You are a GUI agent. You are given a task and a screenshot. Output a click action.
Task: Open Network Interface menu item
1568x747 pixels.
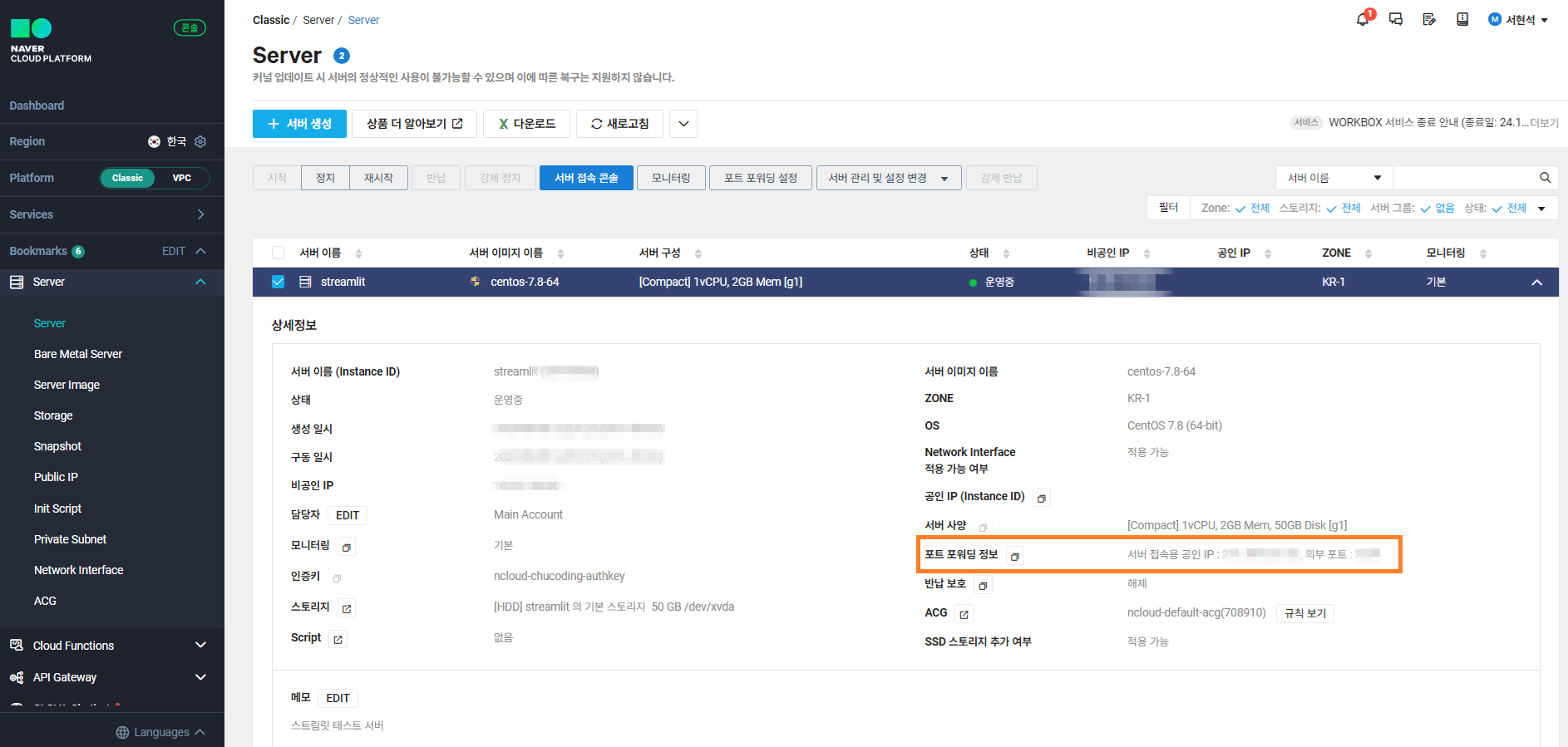pyautogui.click(x=78, y=570)
